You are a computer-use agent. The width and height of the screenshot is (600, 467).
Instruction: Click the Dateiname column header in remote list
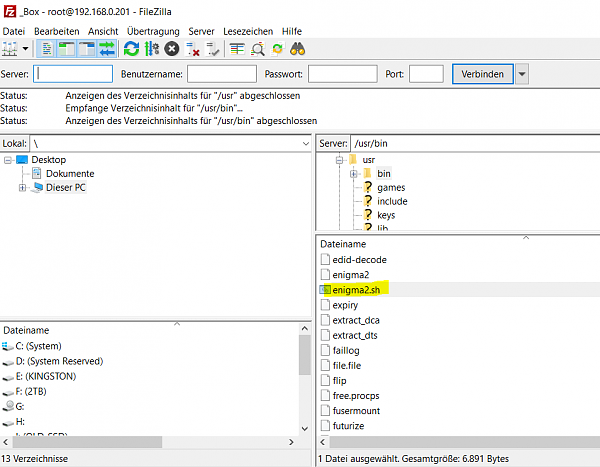point(342,243)
